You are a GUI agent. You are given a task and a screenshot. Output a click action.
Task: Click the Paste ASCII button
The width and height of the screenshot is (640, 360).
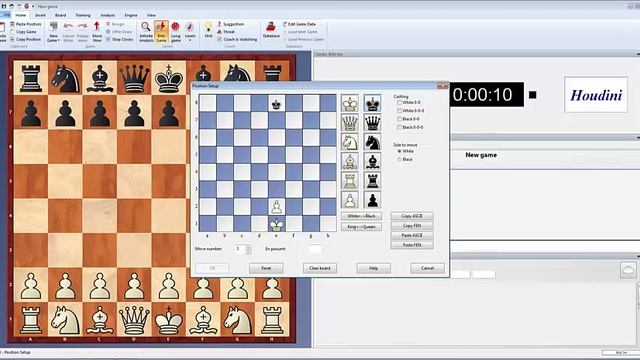[412, 236]
